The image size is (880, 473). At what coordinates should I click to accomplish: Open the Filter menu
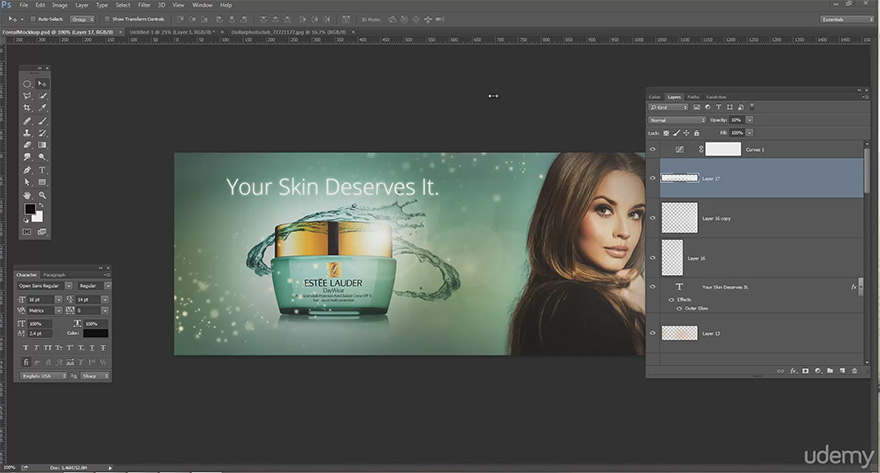(144, 5)
